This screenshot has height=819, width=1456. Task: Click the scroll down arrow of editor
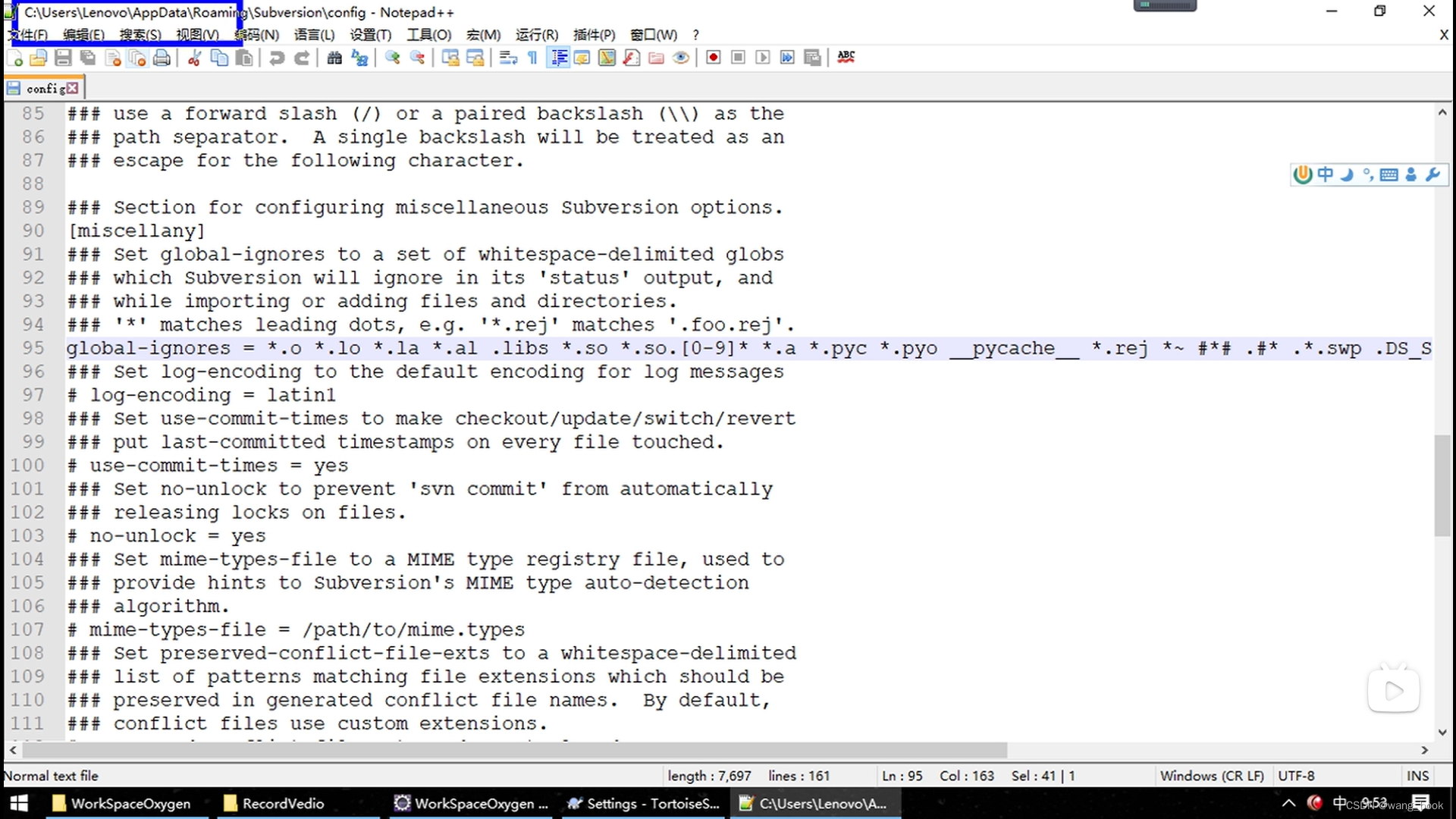(x=1442, y=733)
